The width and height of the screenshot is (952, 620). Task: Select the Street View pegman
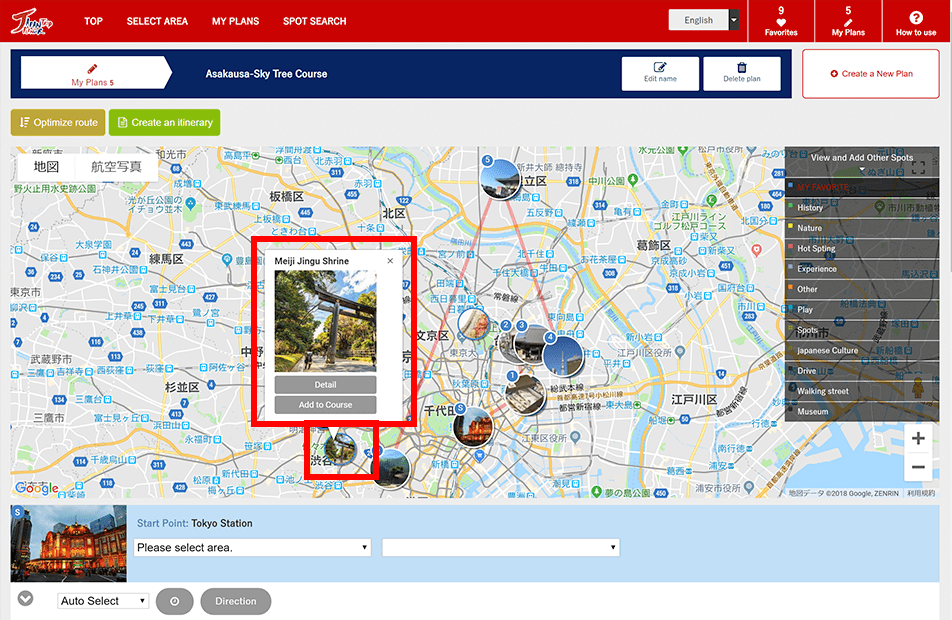point(918,389)
